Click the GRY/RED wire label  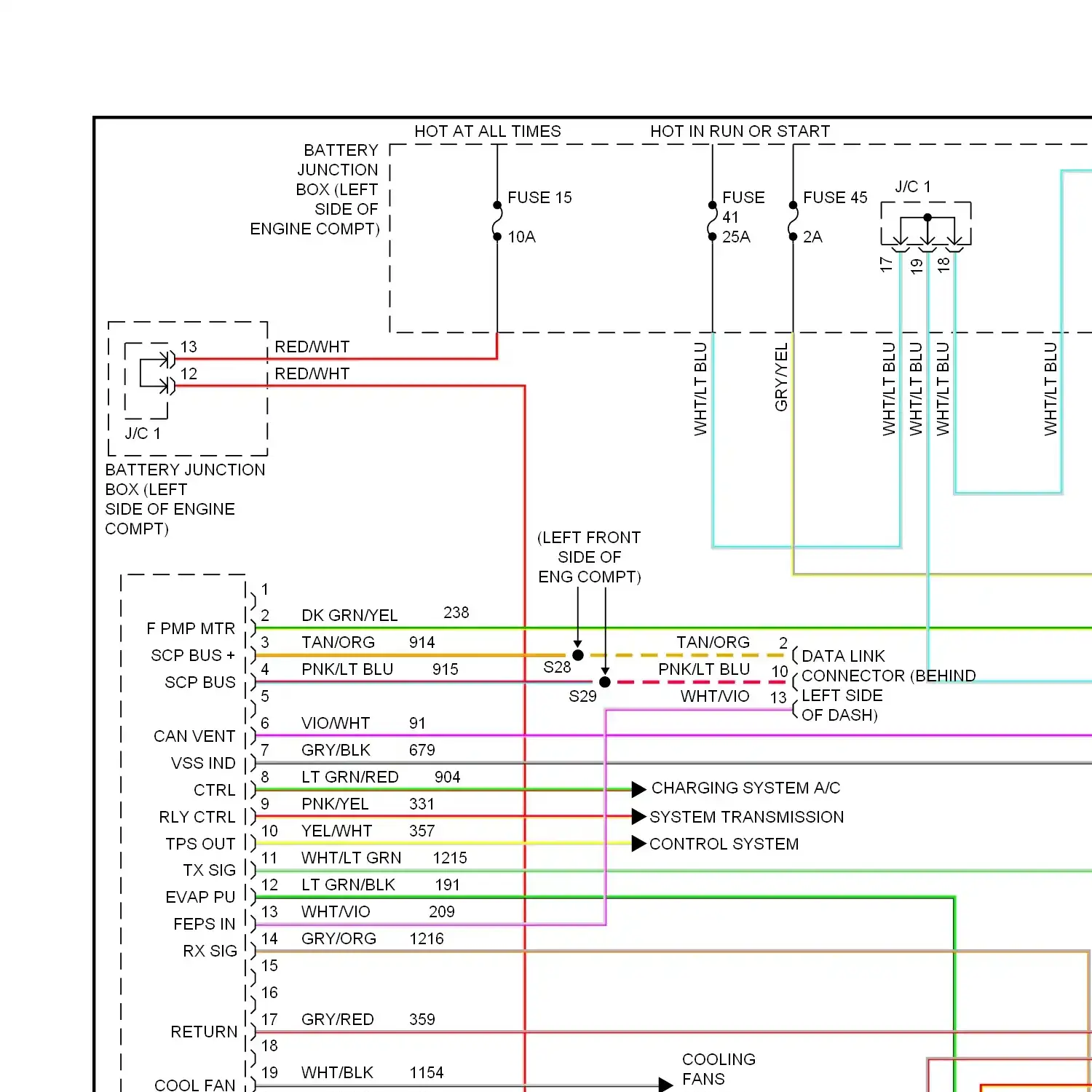click(338, 1019)
